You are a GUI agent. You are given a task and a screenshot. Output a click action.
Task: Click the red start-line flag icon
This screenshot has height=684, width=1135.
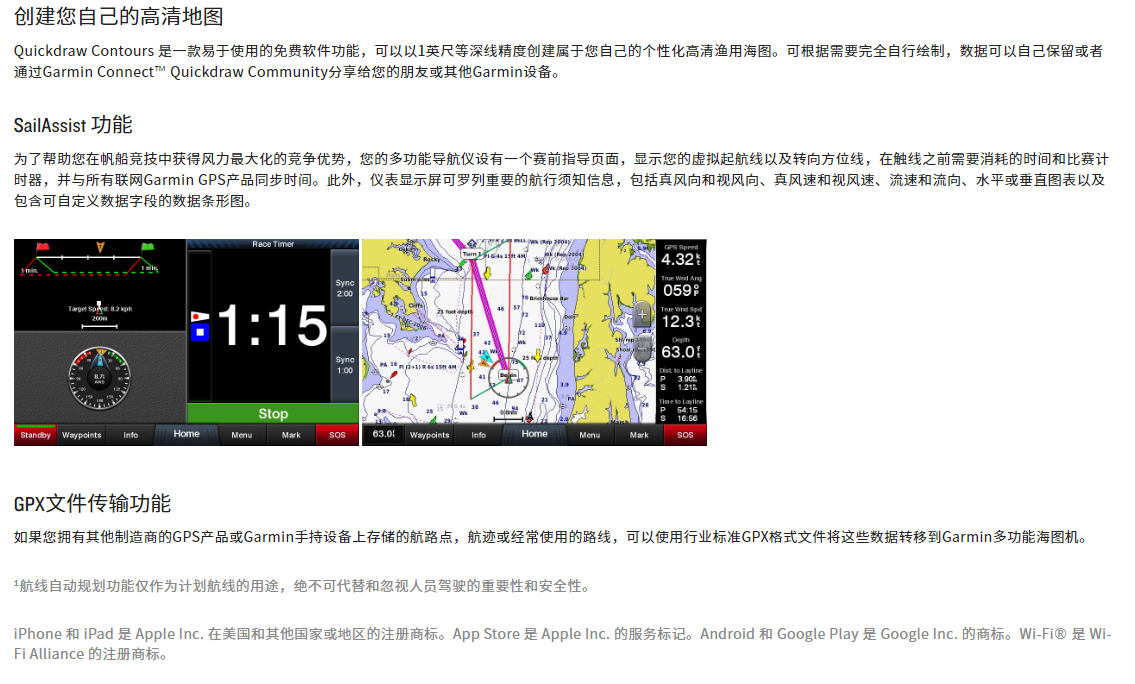click(42, 248)
